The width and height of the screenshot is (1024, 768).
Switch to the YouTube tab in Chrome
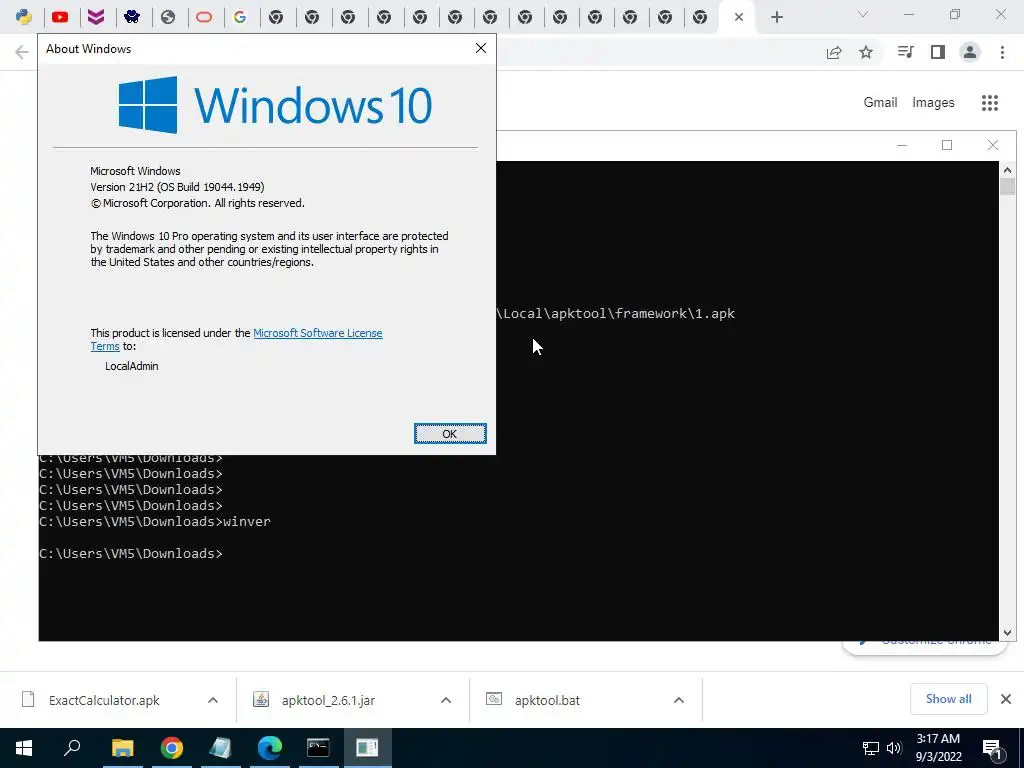[x=60, y=17]
